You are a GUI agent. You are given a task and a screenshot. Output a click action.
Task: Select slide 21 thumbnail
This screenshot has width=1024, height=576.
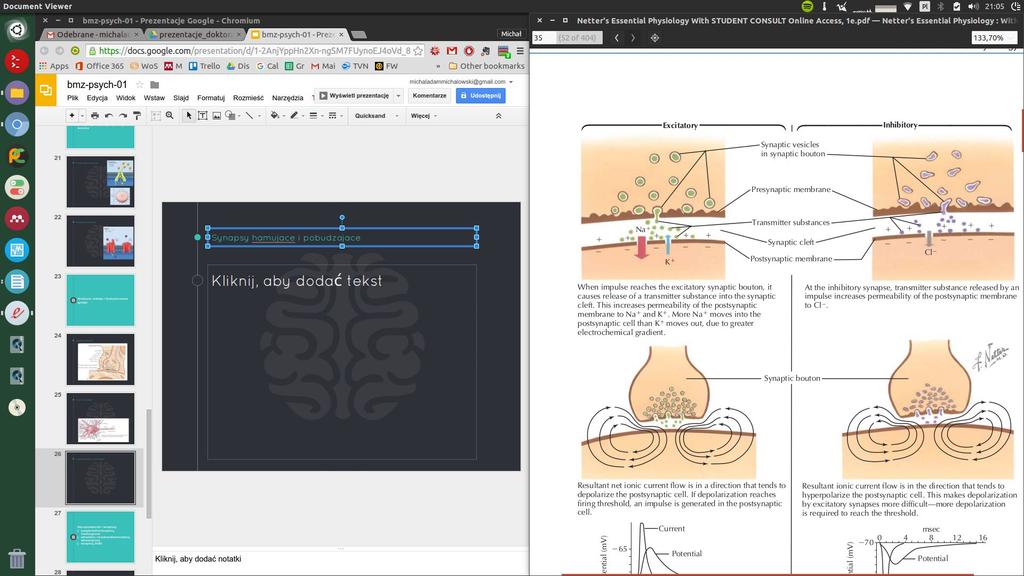point(101,182)
